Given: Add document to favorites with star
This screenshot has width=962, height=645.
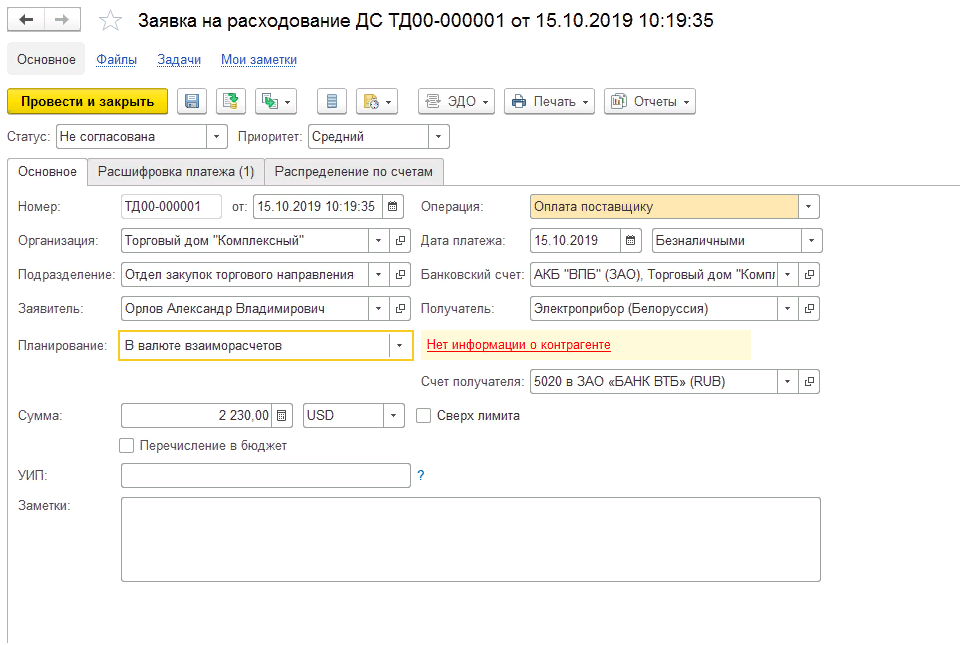Looking at the screenshot, I should tap(111, 21).
